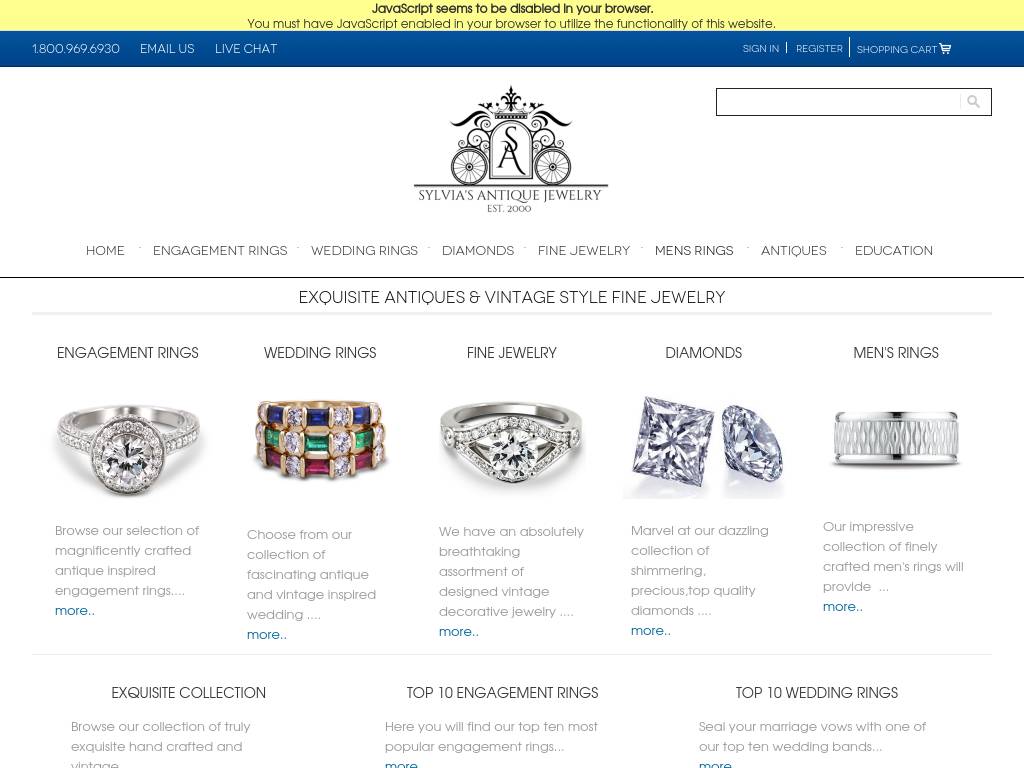Open the Live Chat link
The image size is (1024, 768).
click(x=246, y=49)
